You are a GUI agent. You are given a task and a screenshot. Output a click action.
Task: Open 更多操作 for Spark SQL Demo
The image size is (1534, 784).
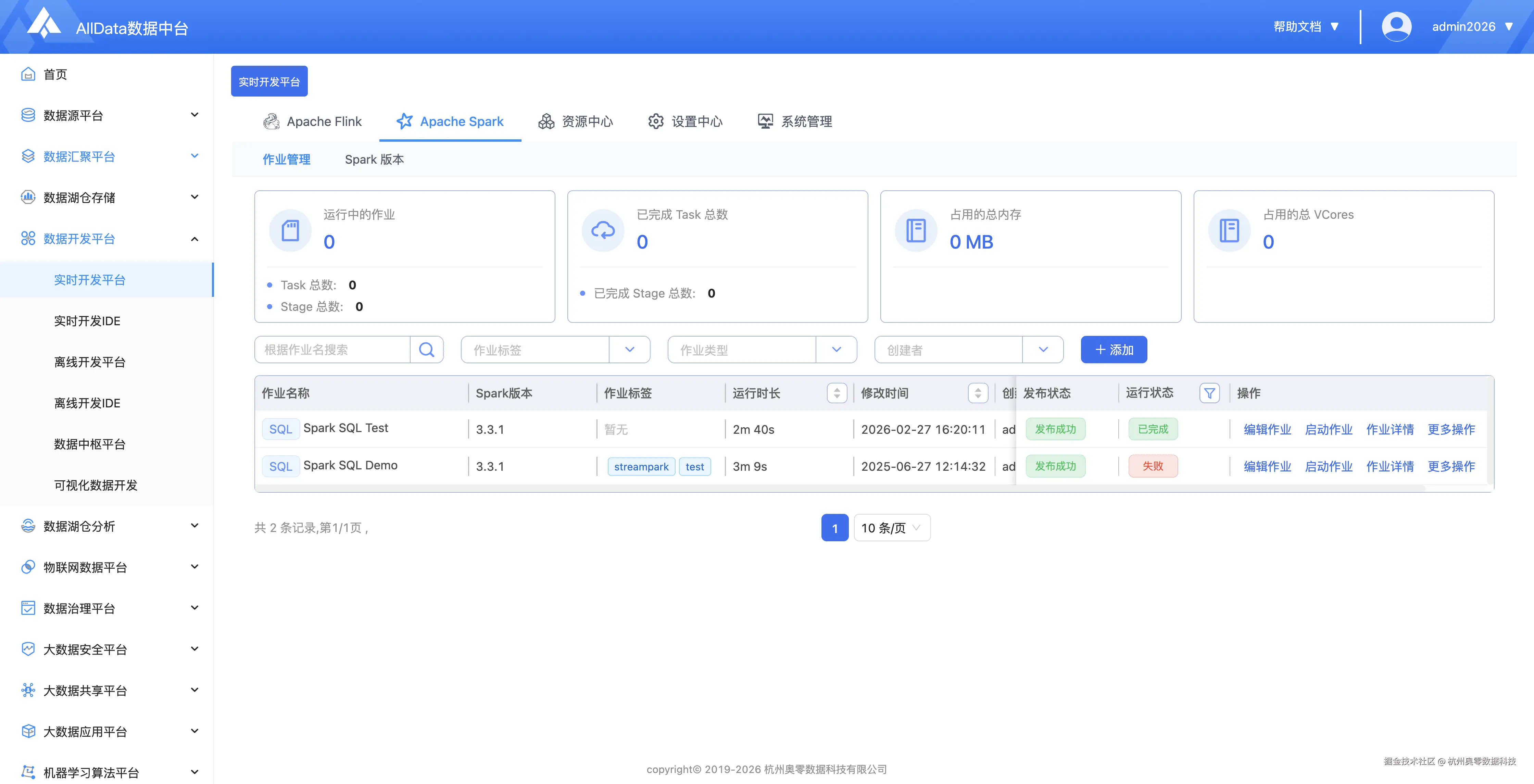coord(1451,466)
